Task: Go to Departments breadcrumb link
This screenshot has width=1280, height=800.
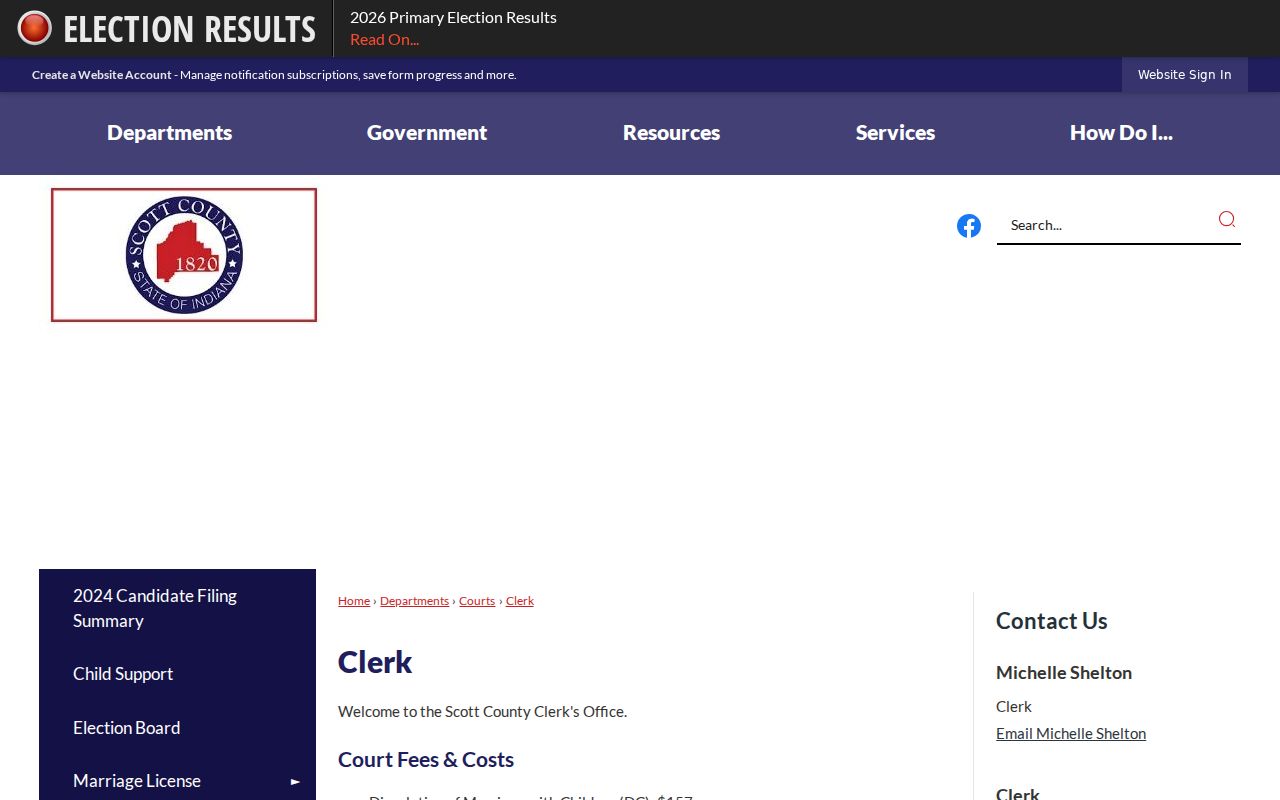Action: [x=414, y=601]
